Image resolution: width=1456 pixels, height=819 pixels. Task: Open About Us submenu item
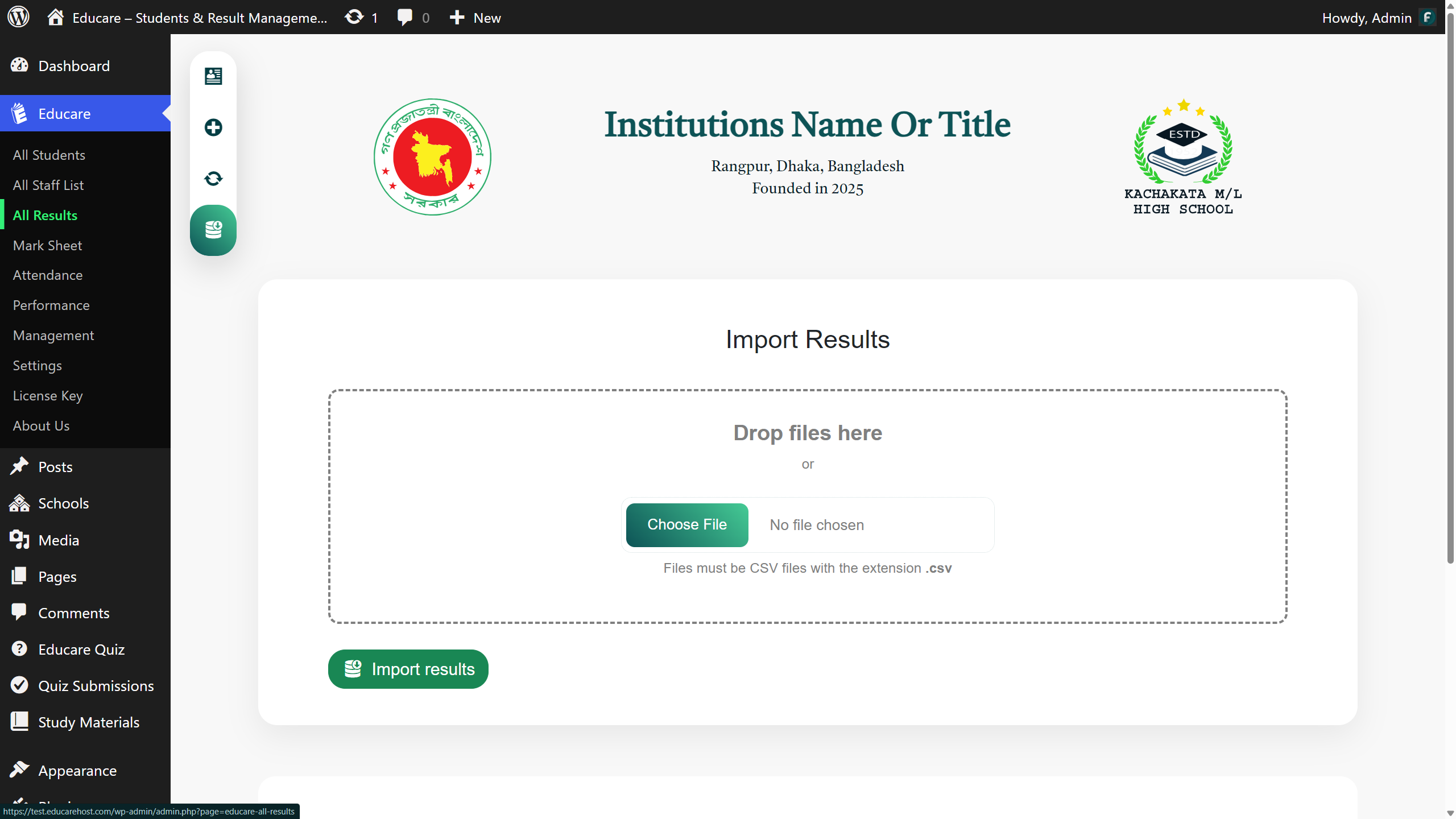coord(41,425)
